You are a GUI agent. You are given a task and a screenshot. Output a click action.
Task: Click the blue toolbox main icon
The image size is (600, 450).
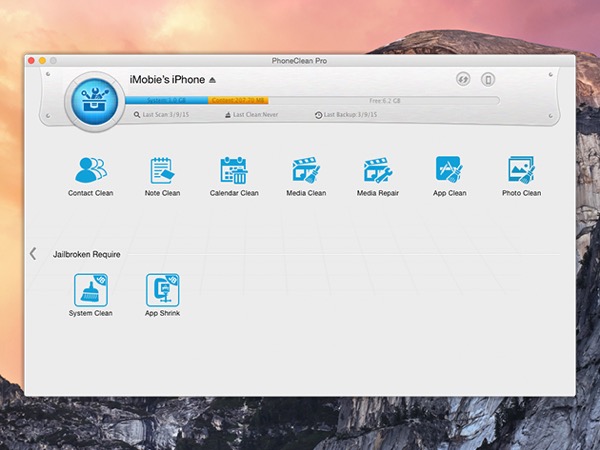point(95,101)
